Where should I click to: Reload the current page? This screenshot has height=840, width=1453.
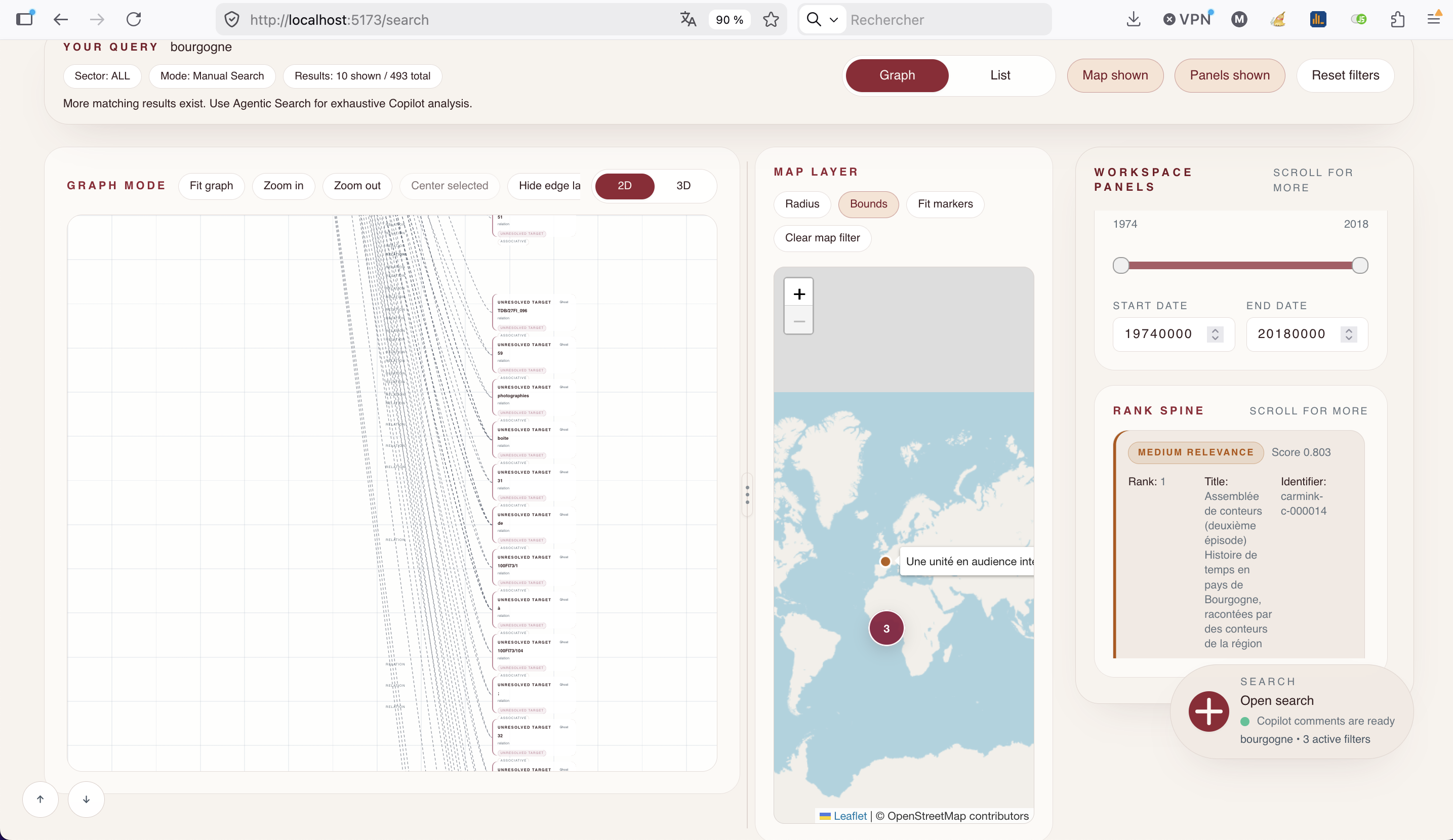click(x=134, y=20)
